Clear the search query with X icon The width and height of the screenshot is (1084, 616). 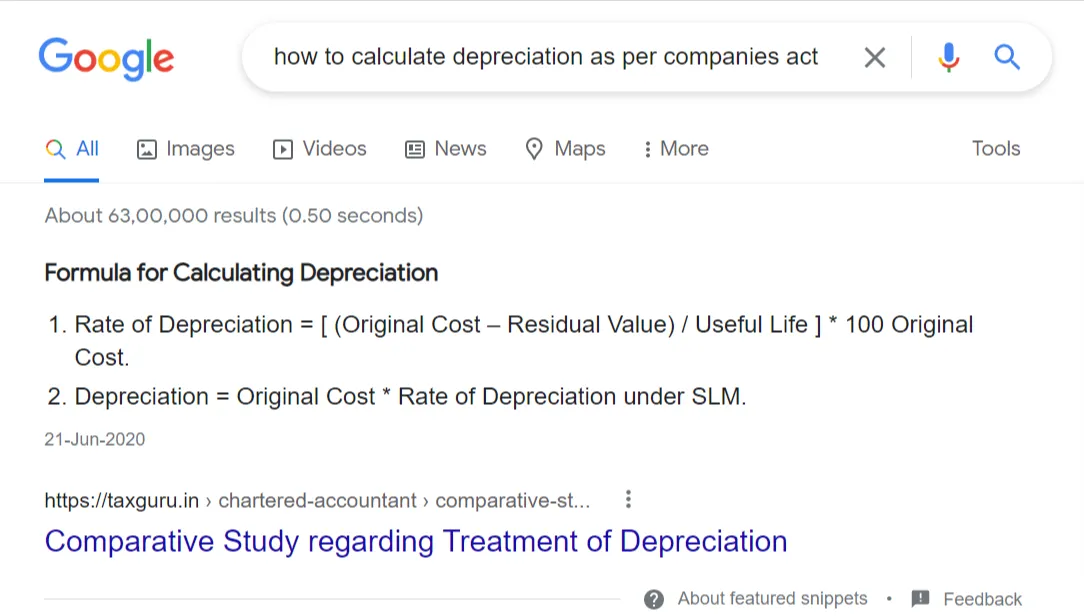pos(875,58)
